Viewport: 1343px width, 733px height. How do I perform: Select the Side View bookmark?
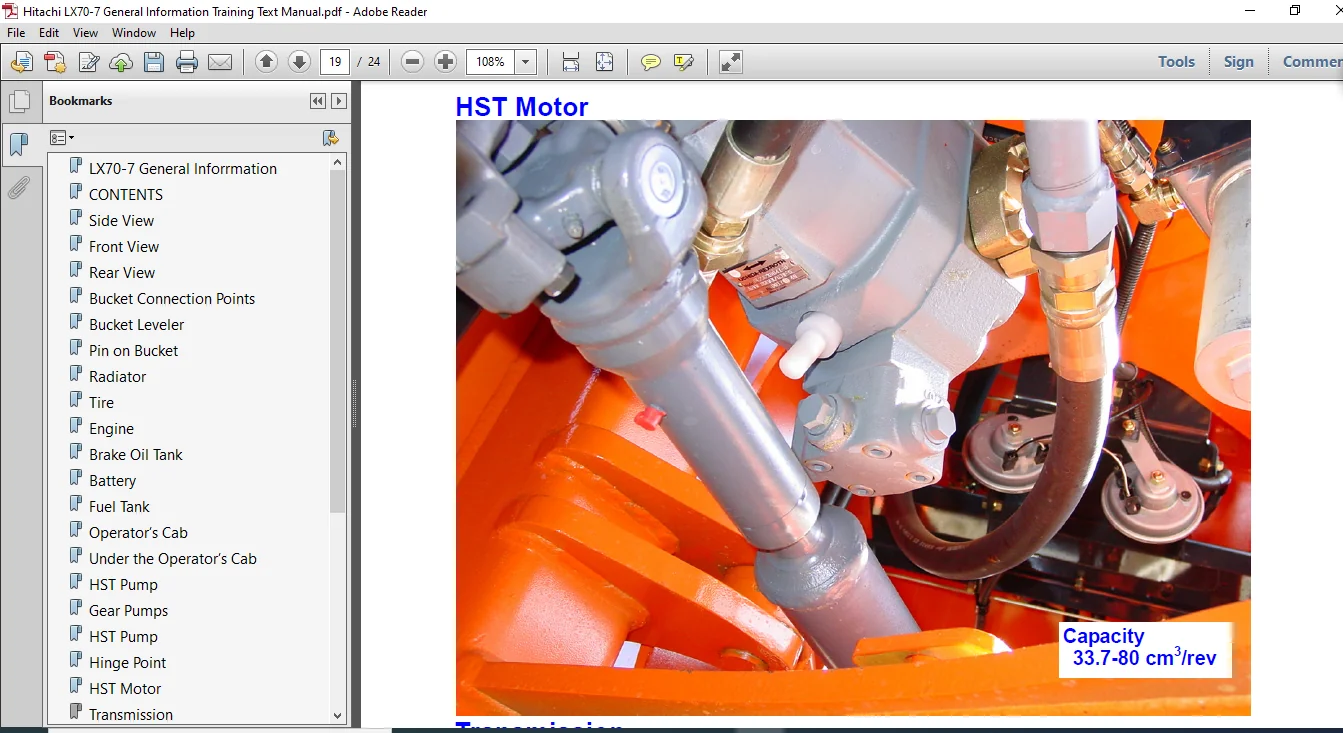coord(122,220)
